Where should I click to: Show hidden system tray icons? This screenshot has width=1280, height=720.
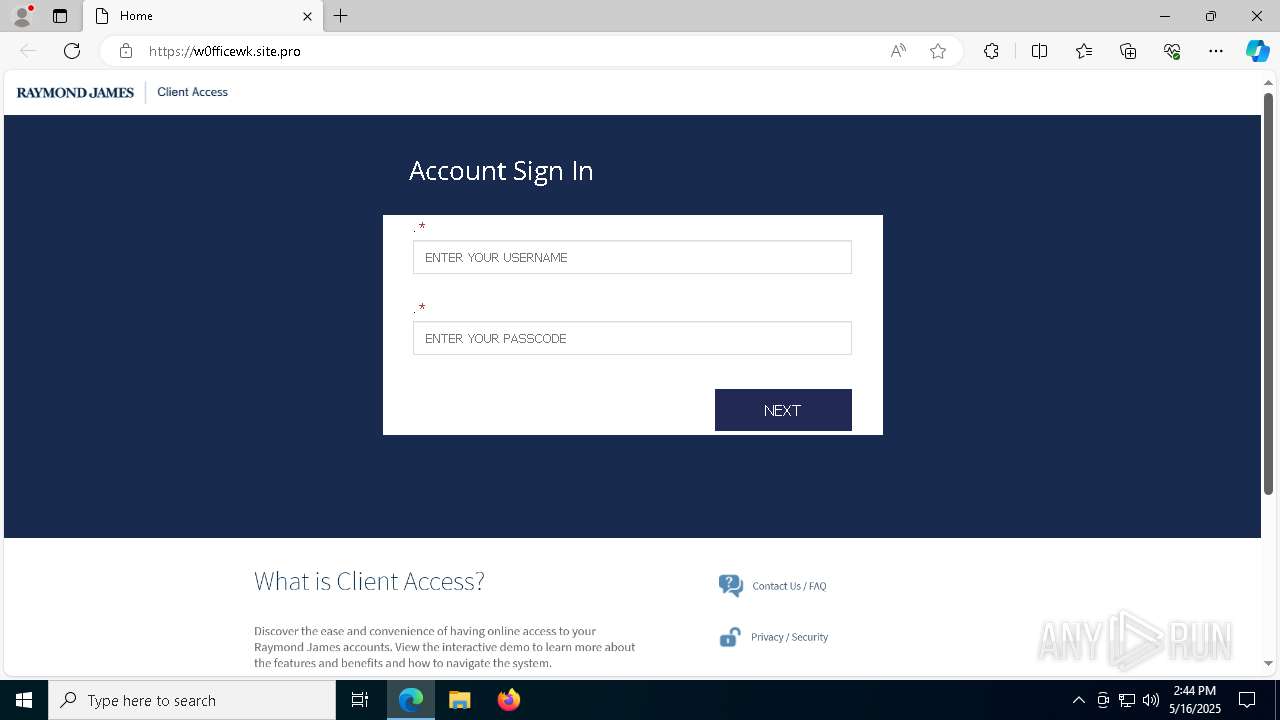pos(1078,700)
